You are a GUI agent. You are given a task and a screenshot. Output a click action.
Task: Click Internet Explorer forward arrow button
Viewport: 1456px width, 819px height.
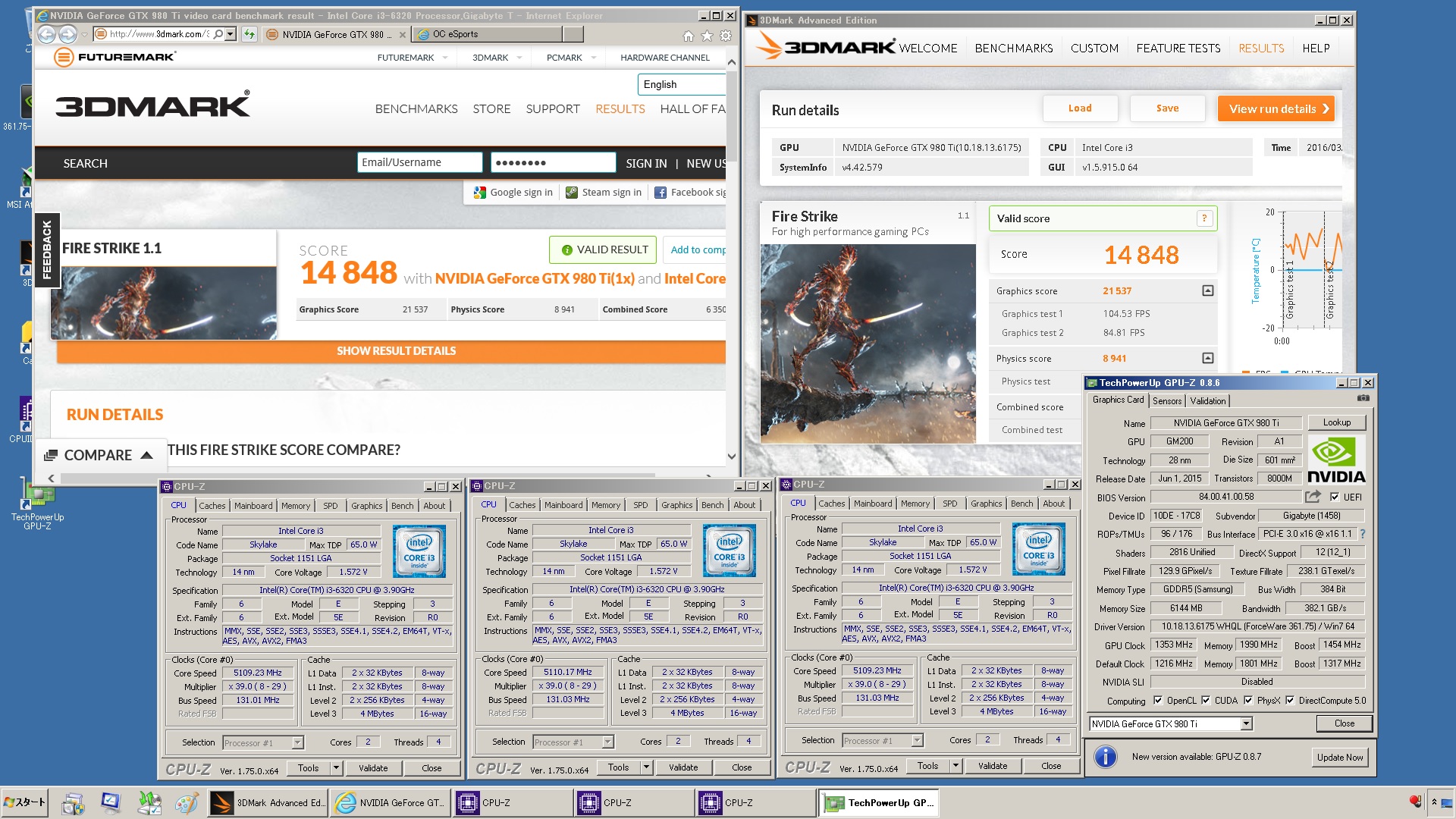click(x=67, y=34)
